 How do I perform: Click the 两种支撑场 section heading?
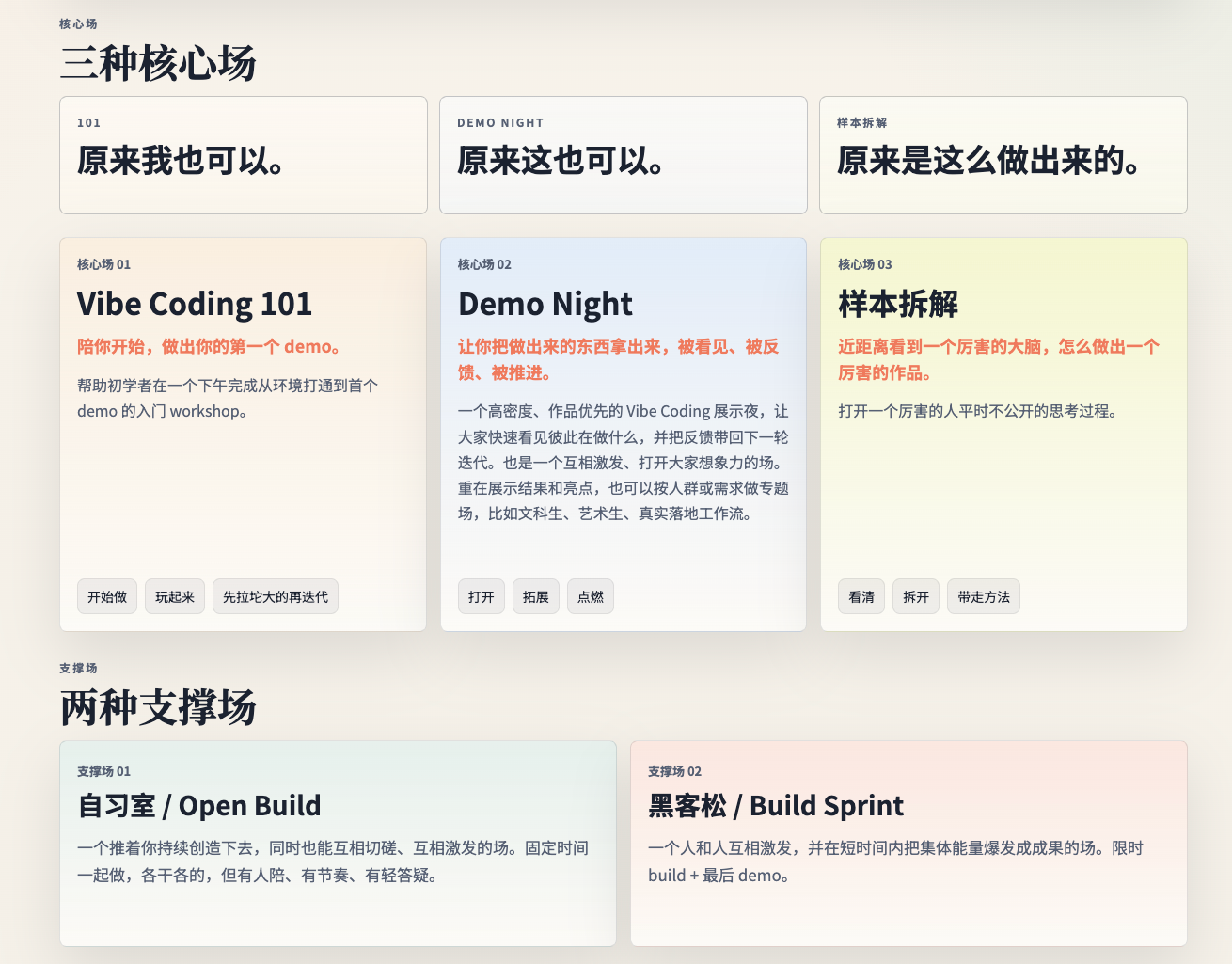pyautogui.click(x=158, y=708)
